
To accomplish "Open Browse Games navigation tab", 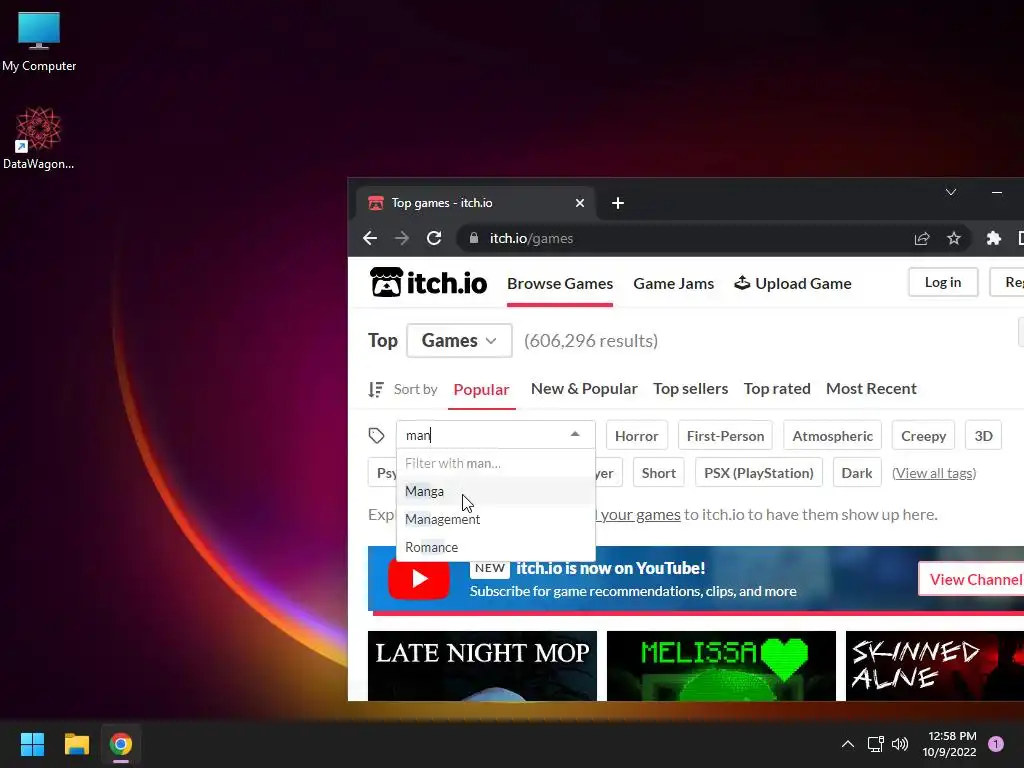I will pyautogui.click(x=560, y=283).
